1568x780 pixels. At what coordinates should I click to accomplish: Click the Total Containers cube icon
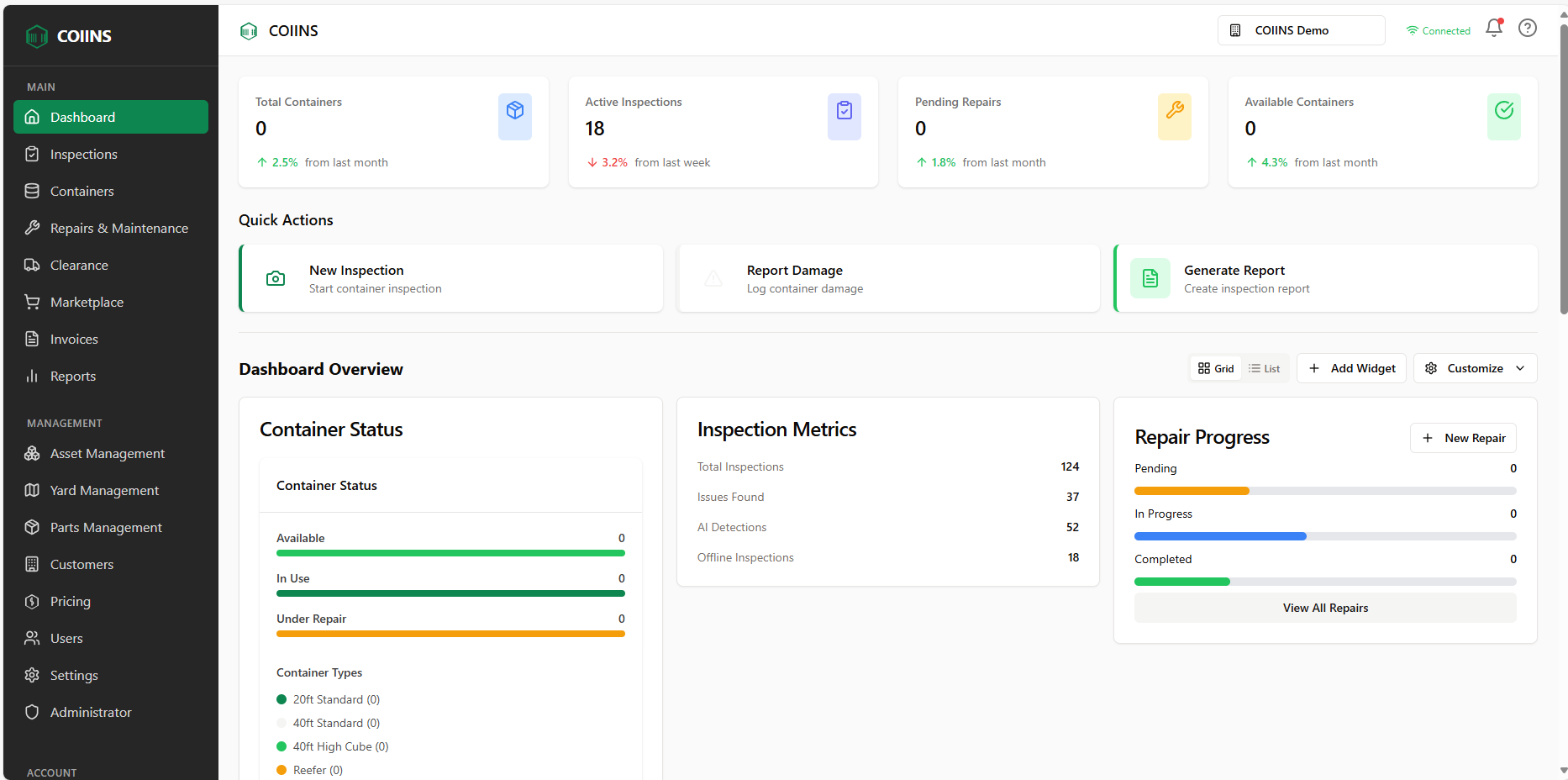point(514,111)
